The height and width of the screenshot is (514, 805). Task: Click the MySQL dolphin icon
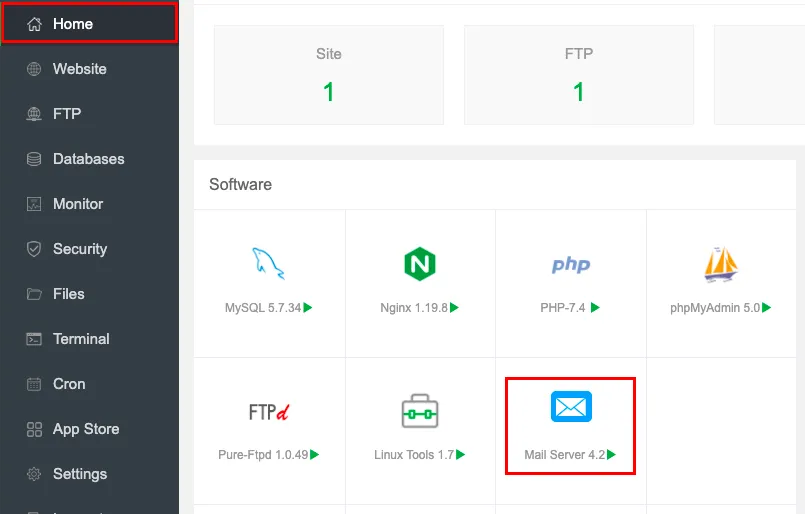[269, 263]
